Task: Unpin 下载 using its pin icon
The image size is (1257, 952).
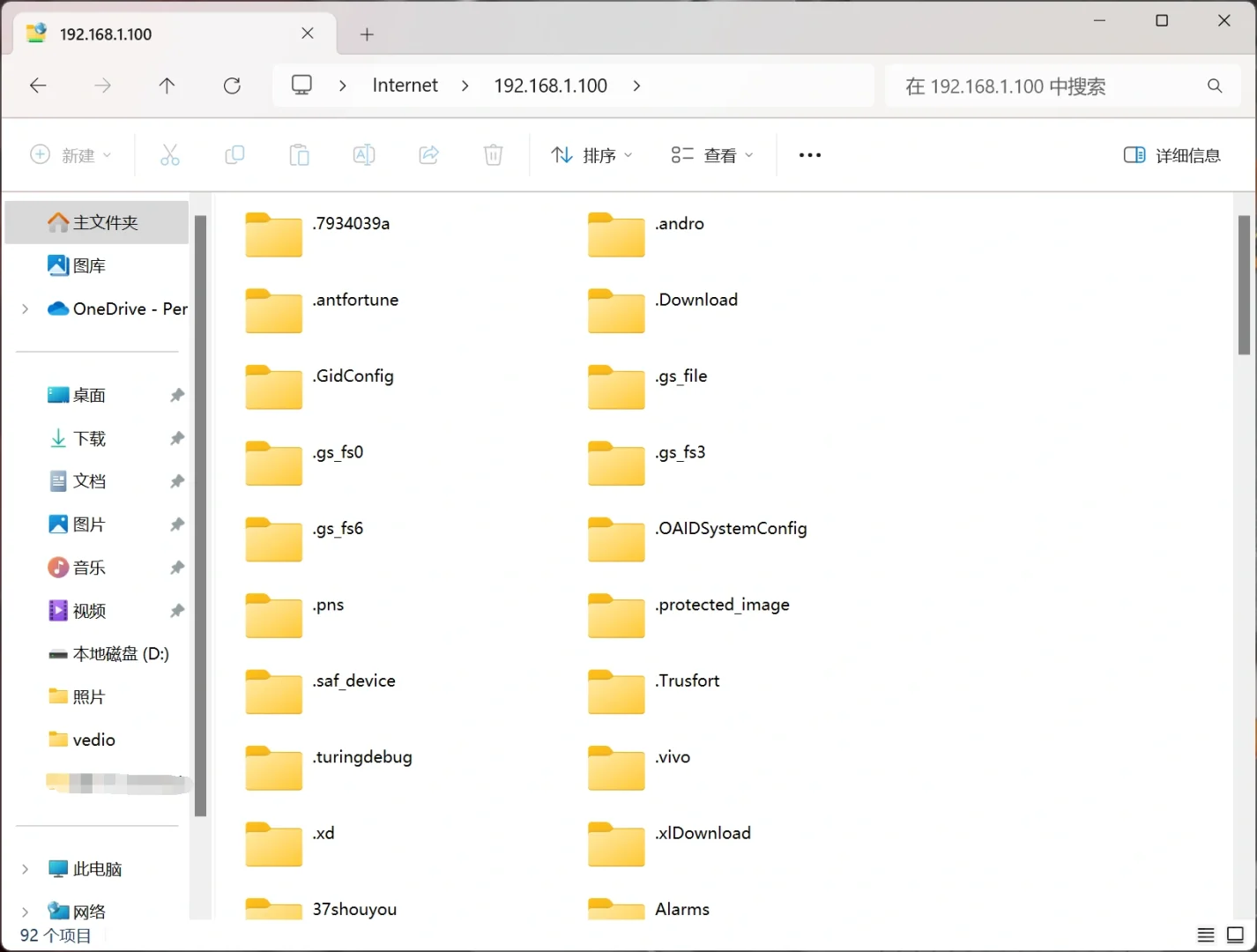Action: tap(177, 438)
